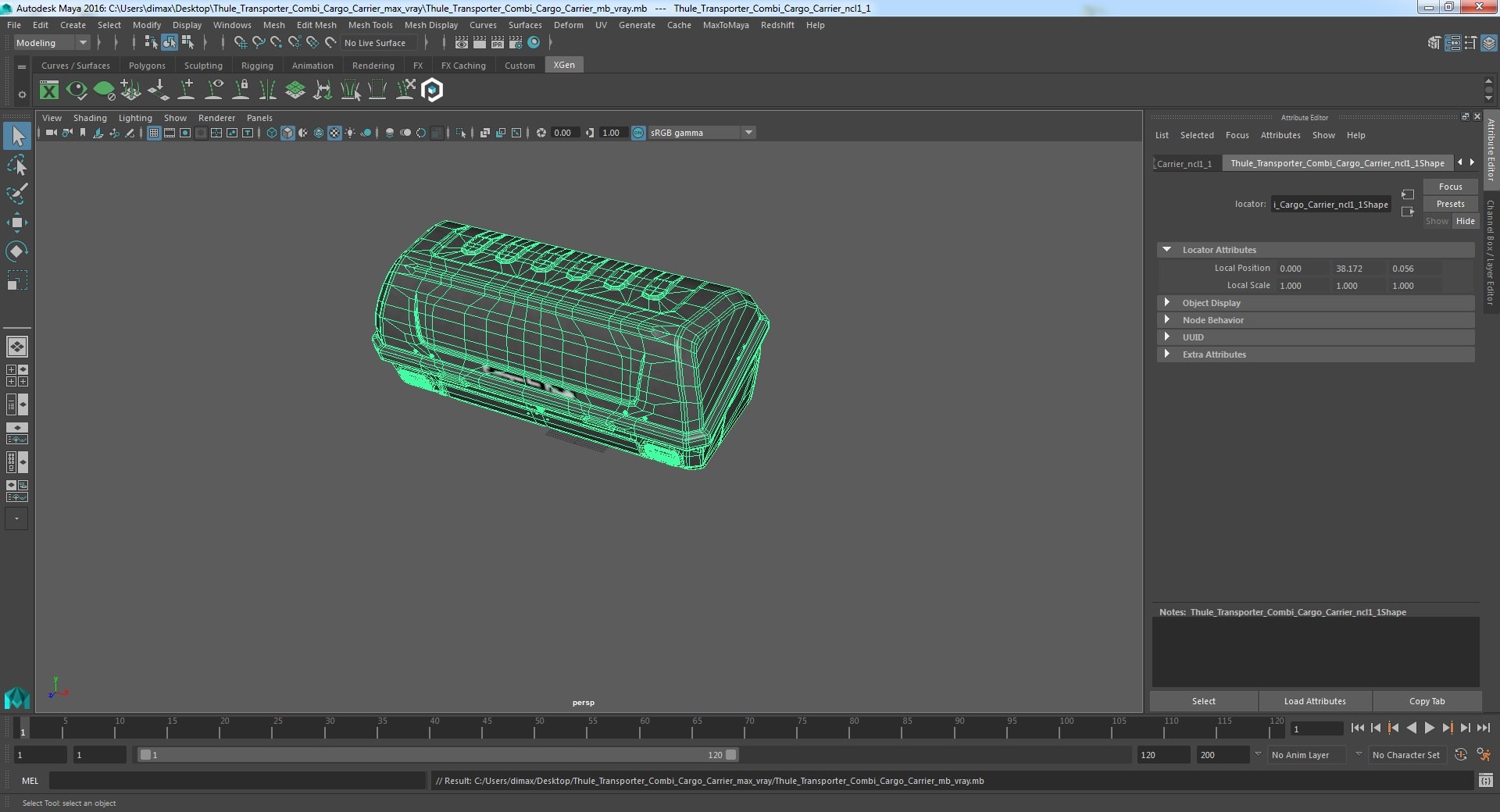Image resolution: width=1500 pixels, height=812 pixels.
Task: Open the No Anim Layer dropdown
Action: click(x=1307, y=755)
